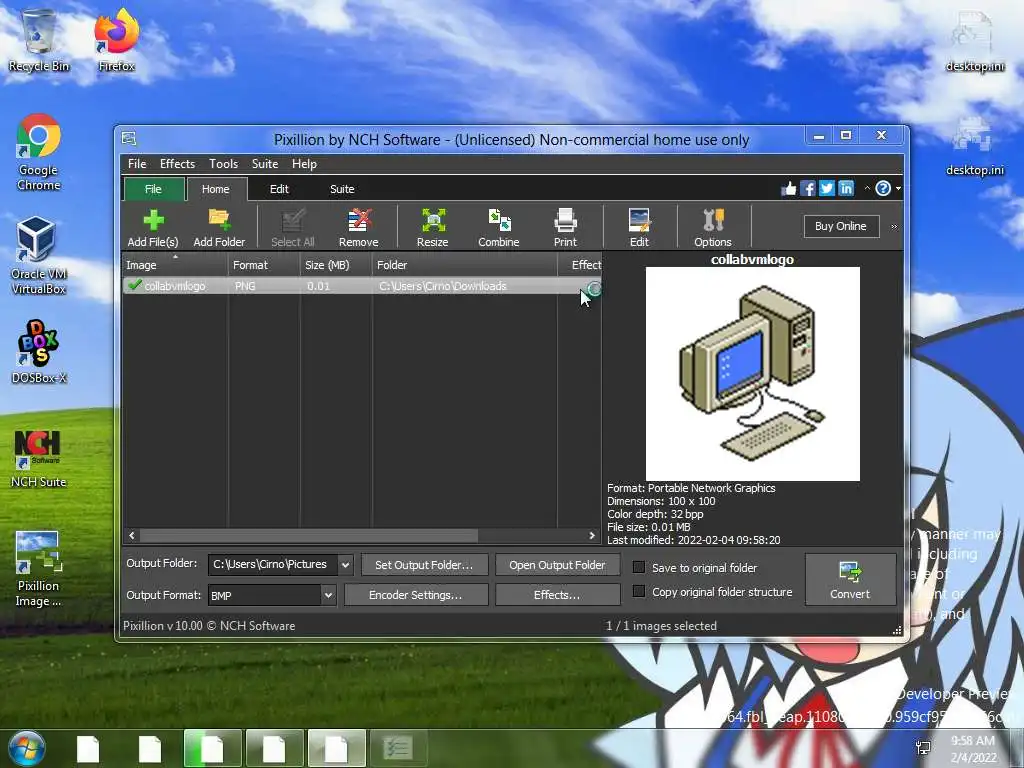Expand the toolbar overflow chevron
This screenshot has width=1024, height=768.
(894, 227)
